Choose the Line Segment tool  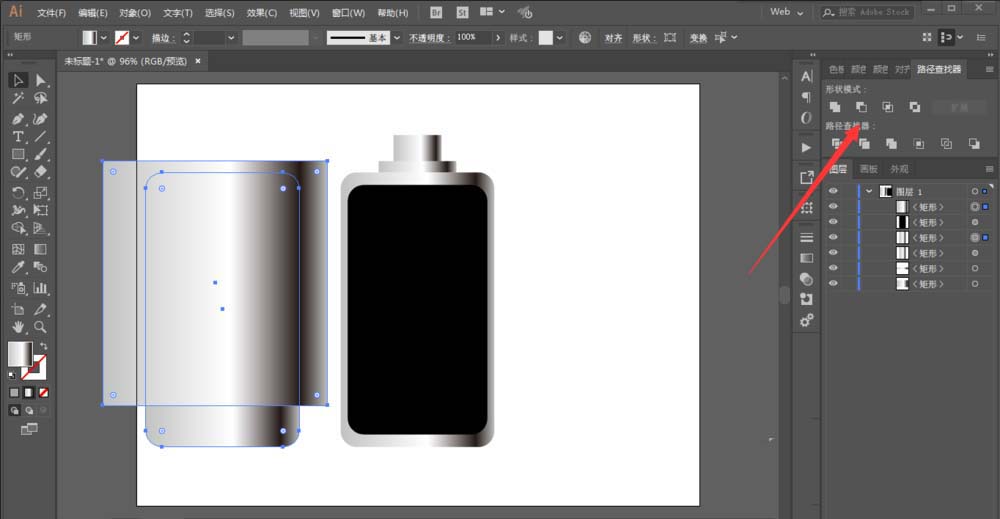tap(41, 136)
